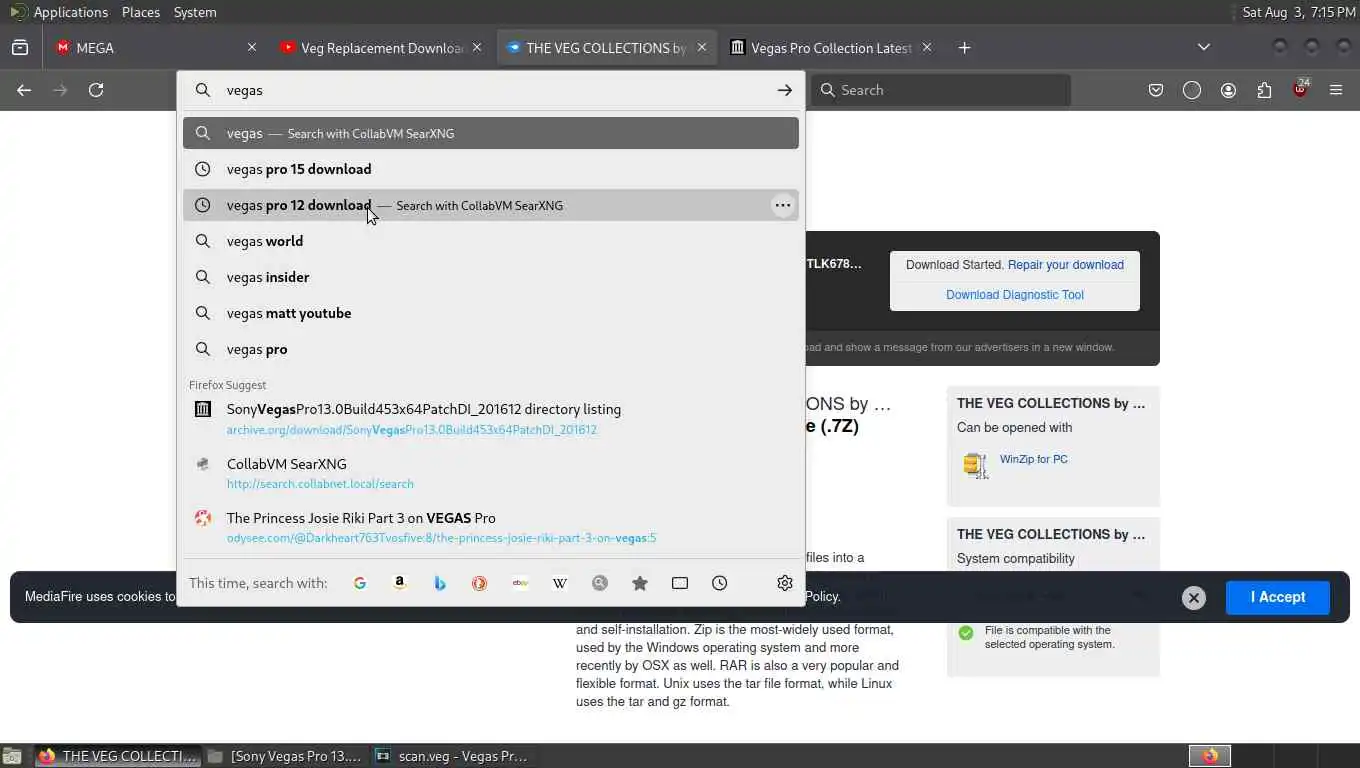Click Repair your download link
The height and width of the screenshot is (768, 1360).
[x=1066, y=265]
